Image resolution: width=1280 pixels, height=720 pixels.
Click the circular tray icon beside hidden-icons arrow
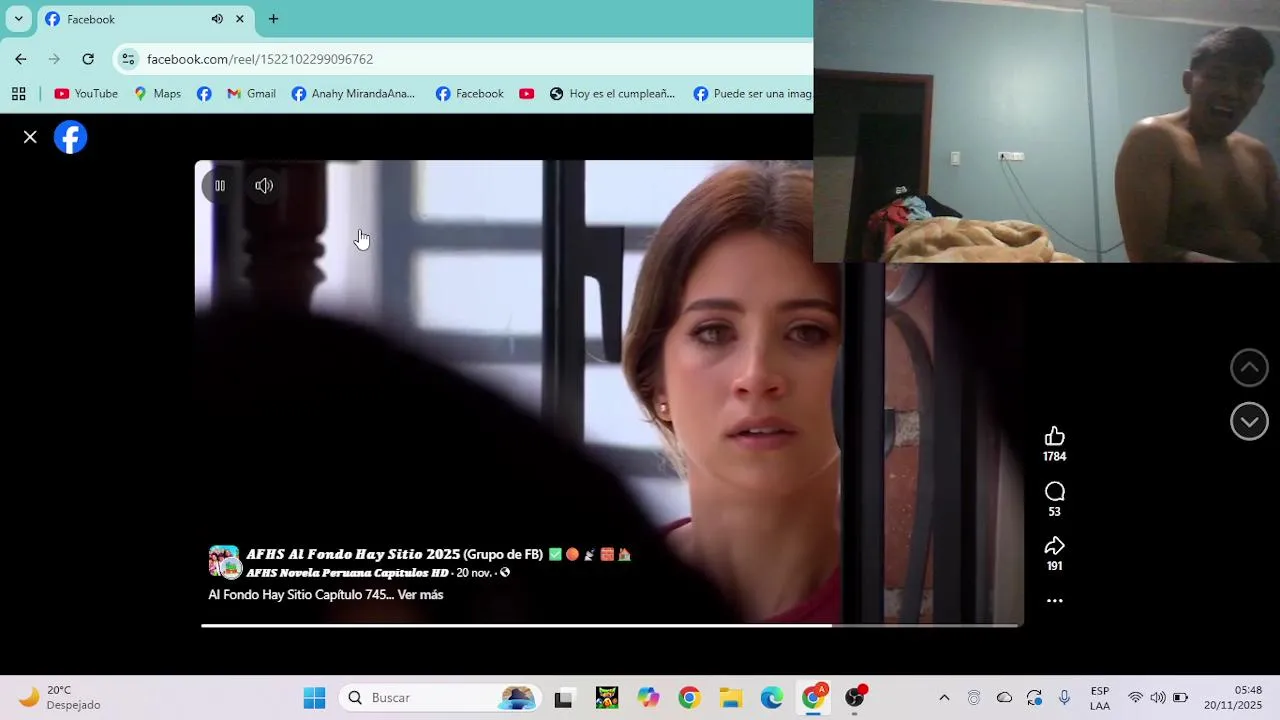974,698
